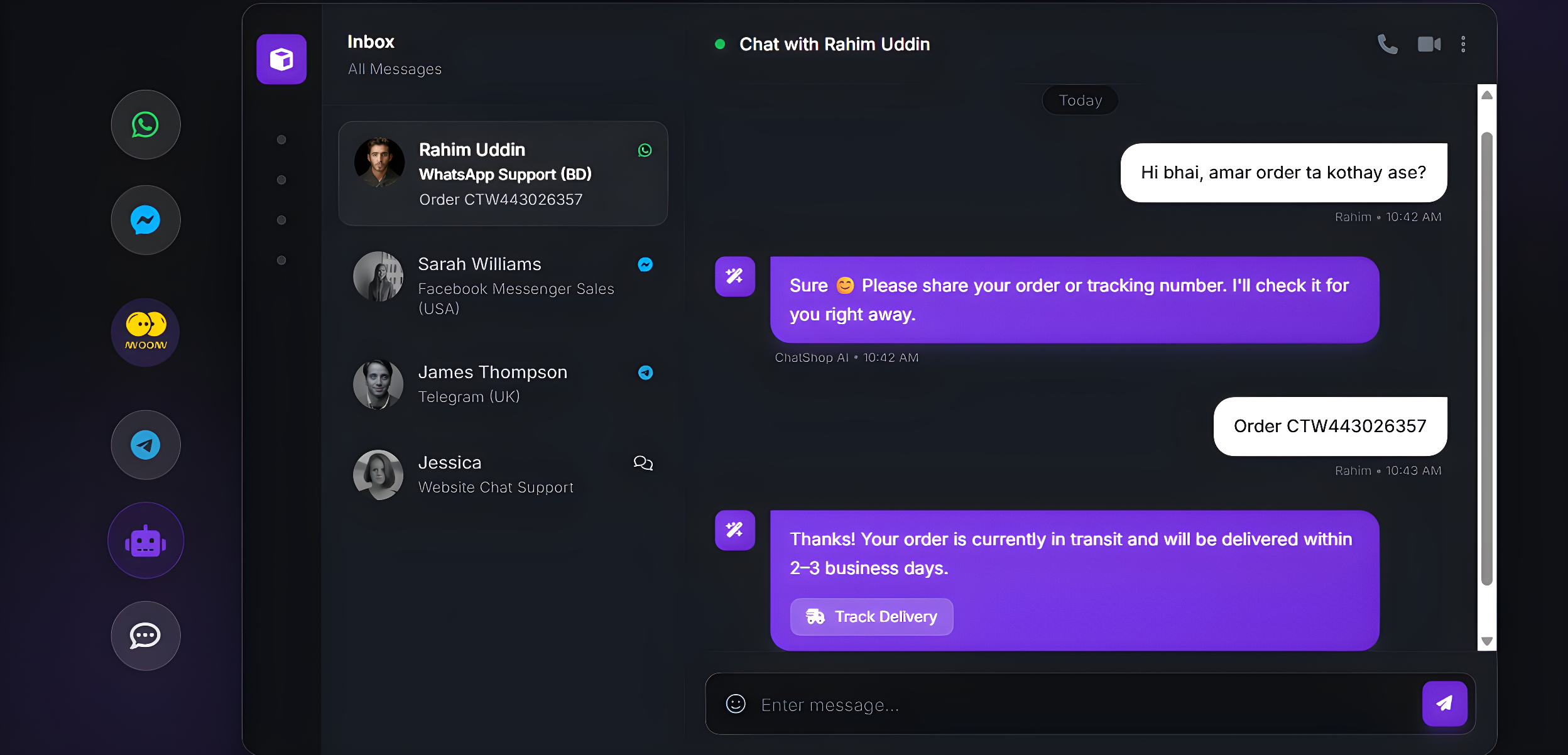Open the three-dot chat options menu
Screen dimensions: 1568x755
click(1463, 44)
